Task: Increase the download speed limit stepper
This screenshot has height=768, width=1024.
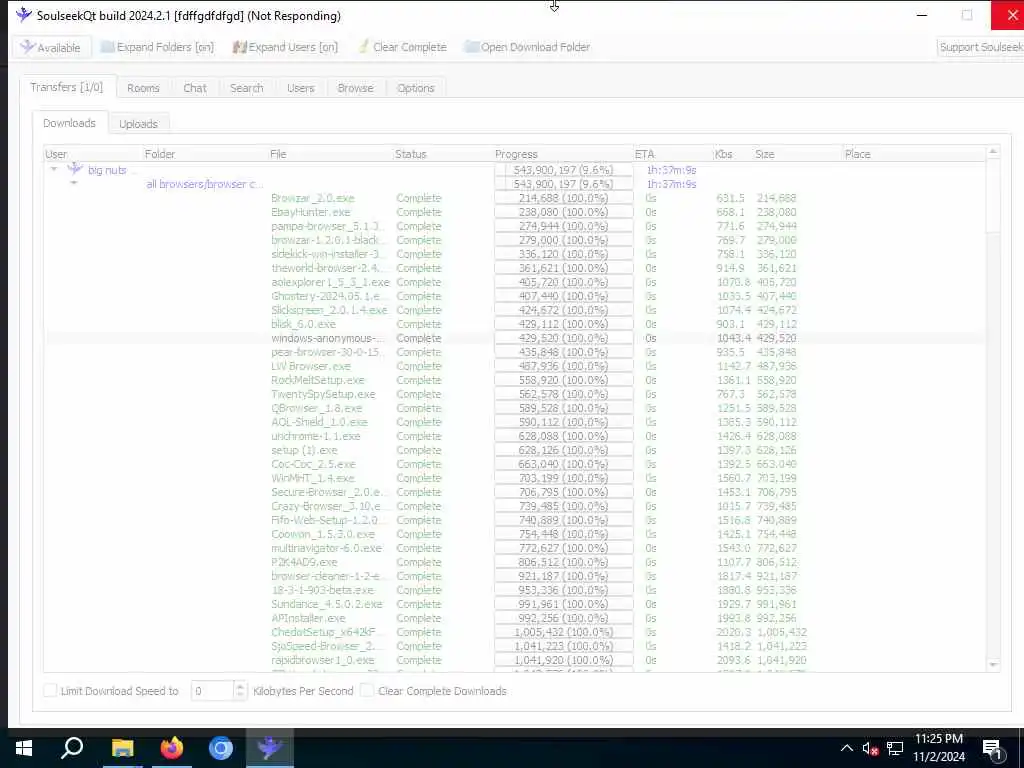Action: pos(240,686)
